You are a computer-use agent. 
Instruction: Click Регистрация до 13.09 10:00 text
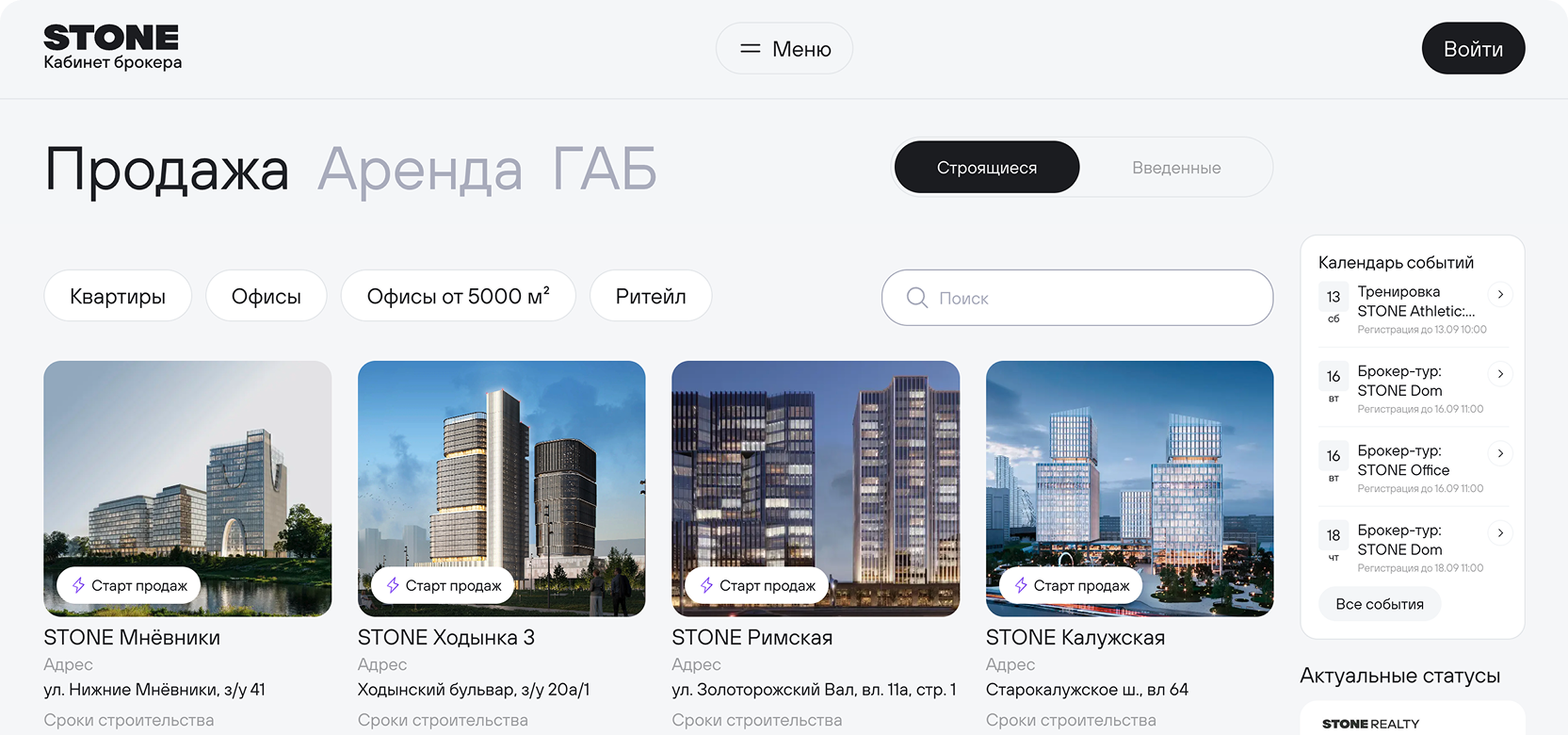click(1422, 330)
